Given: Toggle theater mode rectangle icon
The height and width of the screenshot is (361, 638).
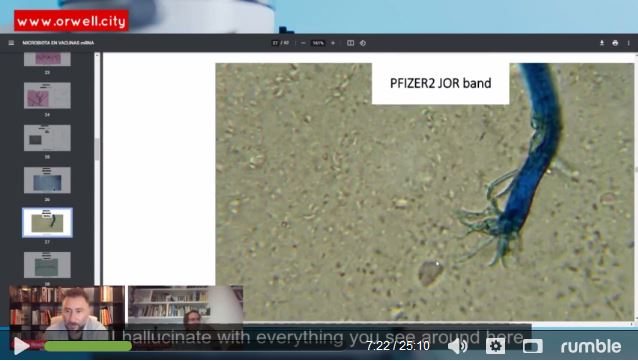Looking at the screenshot, I should pyautogui.click(x=532, y=346).
